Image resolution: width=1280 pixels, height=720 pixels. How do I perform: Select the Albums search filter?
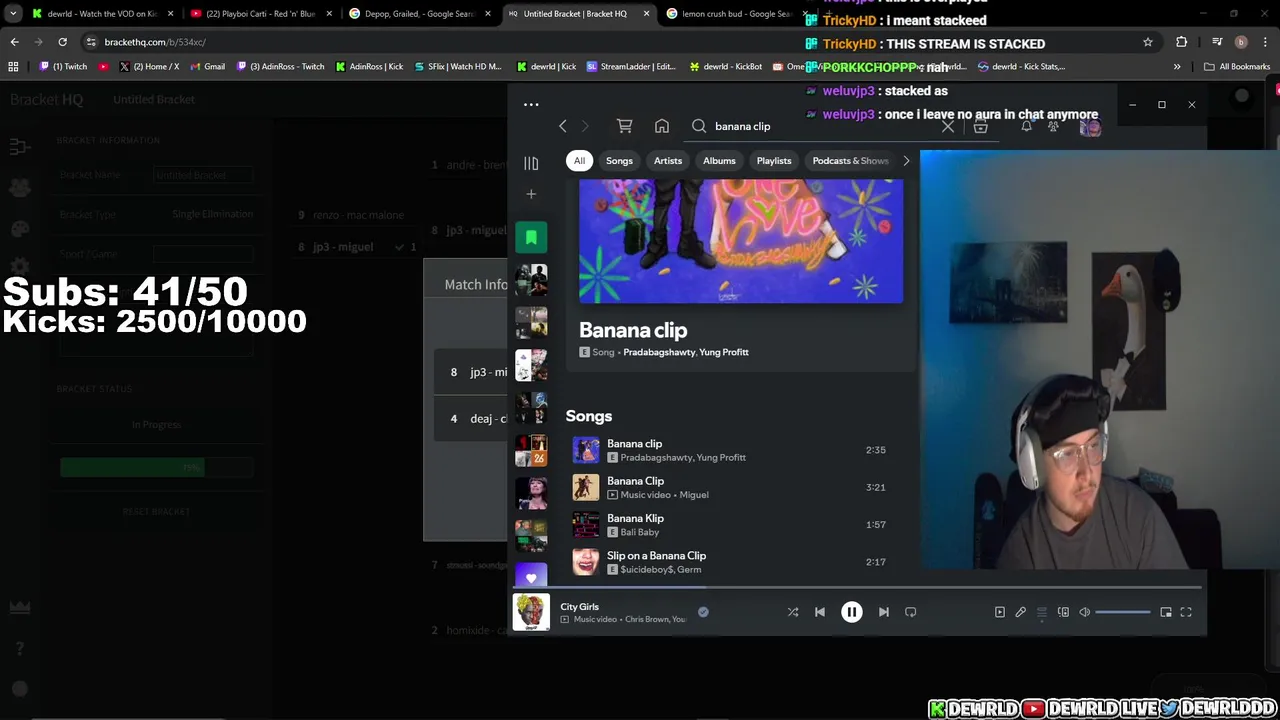tap(719, 161)
